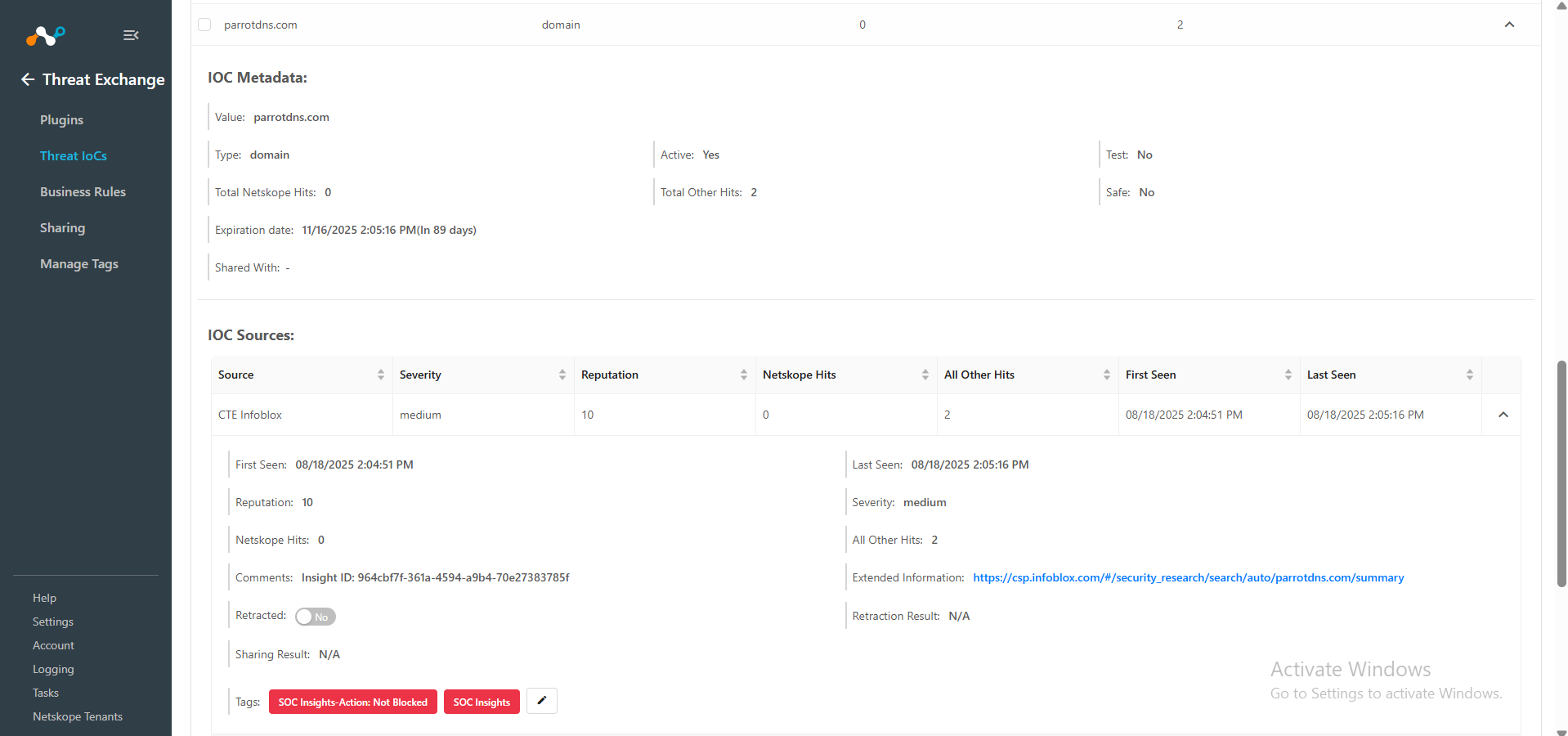Click parrotdns.com in the top row
The image size is (1568, 736).
point(261,25)
